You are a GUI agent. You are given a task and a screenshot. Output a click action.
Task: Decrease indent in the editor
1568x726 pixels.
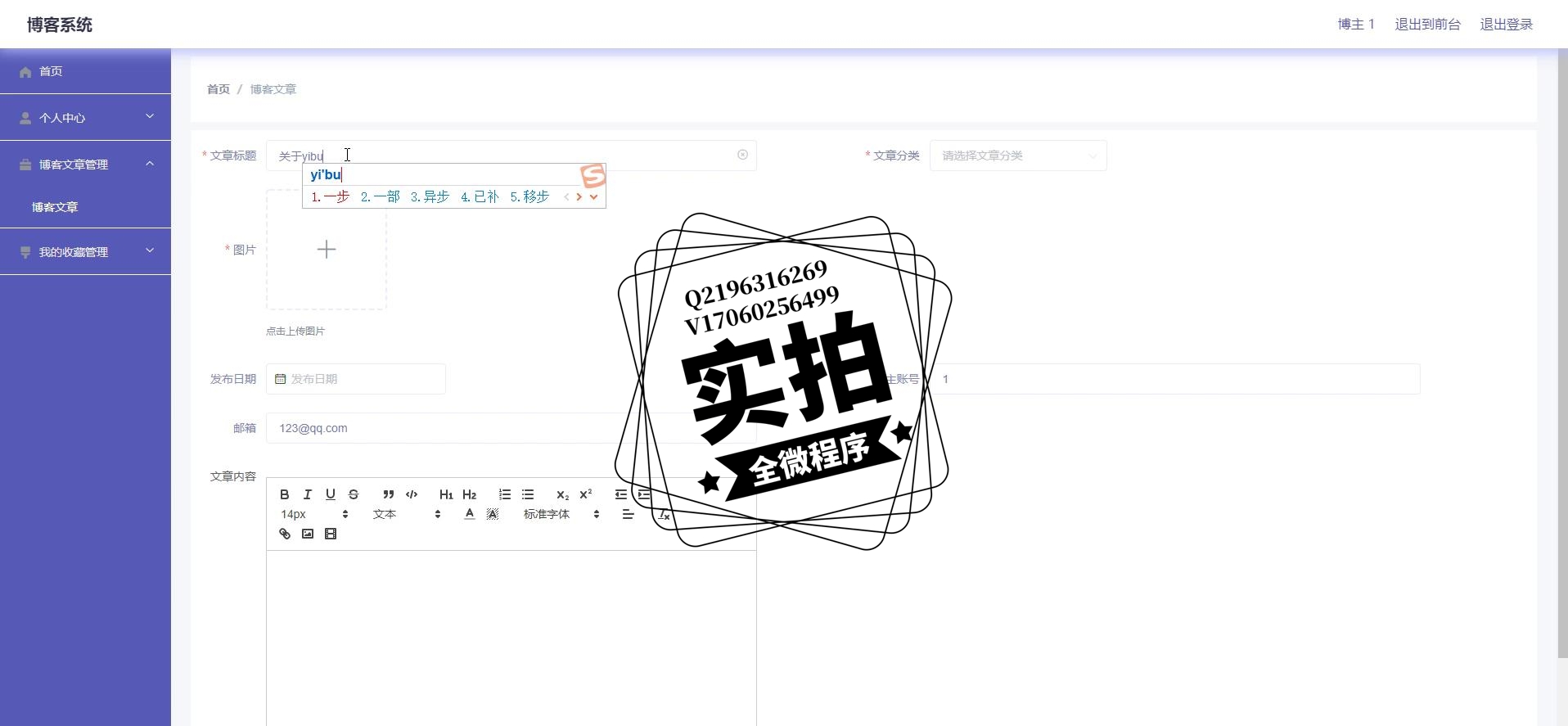pos(621,494)
